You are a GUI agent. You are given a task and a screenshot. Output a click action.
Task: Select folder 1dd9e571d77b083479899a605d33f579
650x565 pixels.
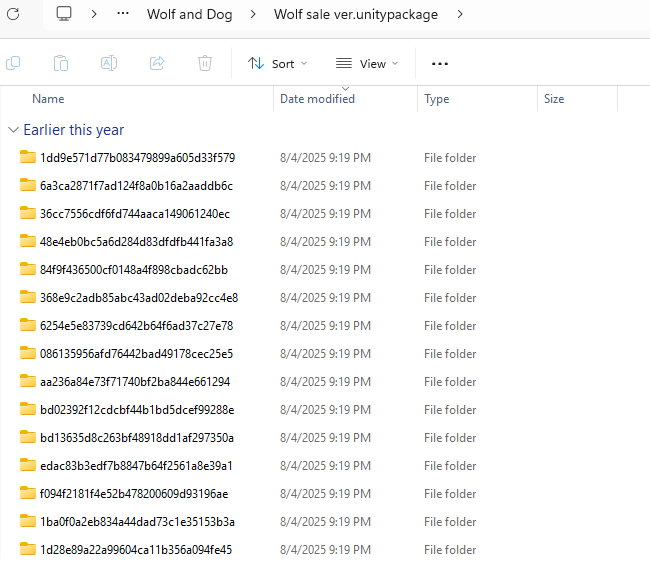[x=138, y=158]
